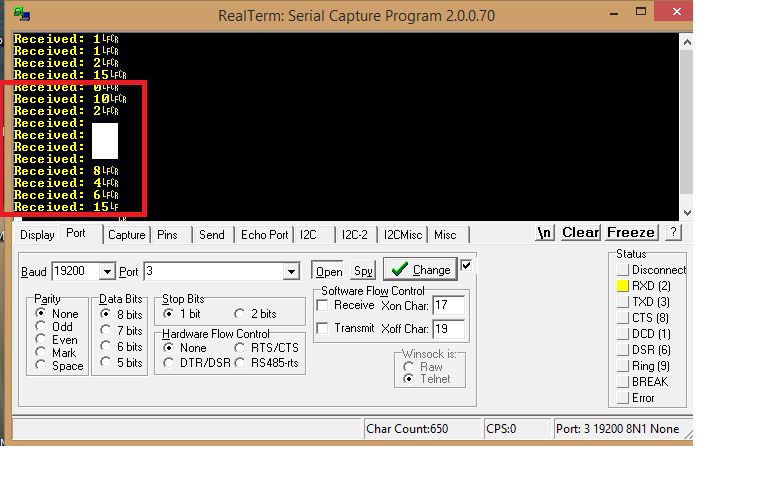
Task: Click CPS:0 in status bar
Action: pyautogui.click(x=501, y=429)
